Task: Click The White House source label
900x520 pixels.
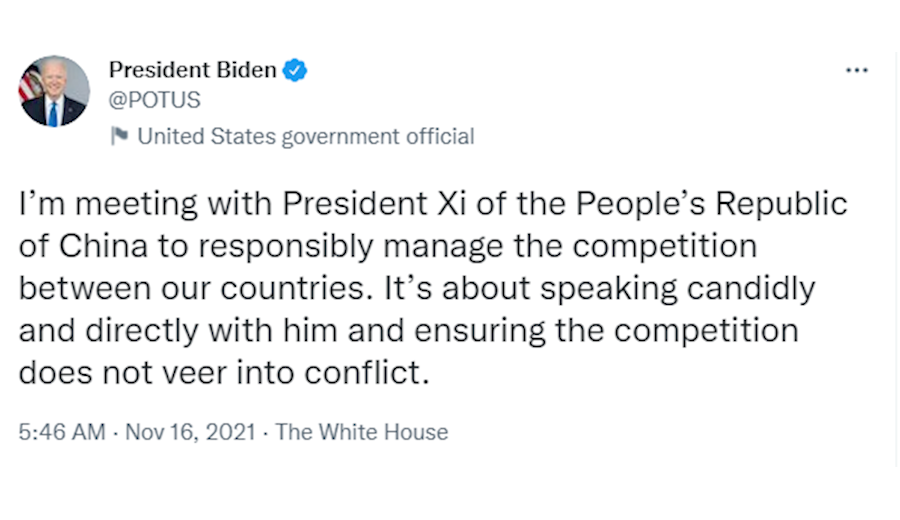Action: point(361,432)
